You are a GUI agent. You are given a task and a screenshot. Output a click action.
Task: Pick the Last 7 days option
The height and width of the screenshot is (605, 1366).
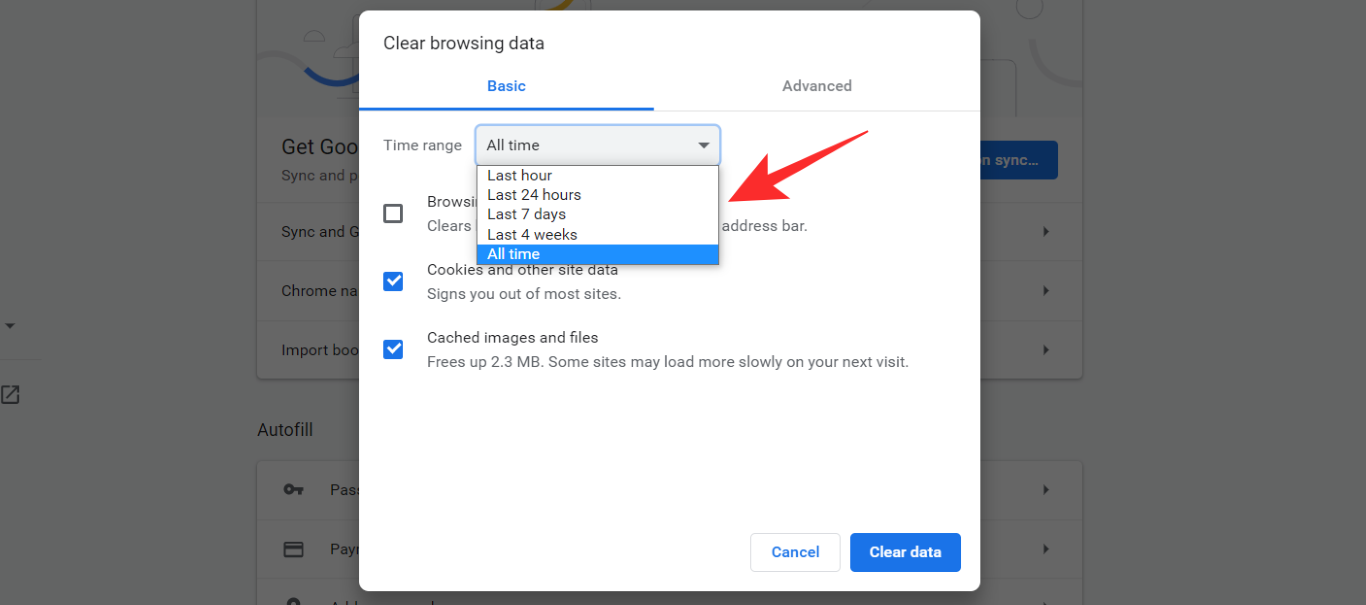(x=527, y=214)
